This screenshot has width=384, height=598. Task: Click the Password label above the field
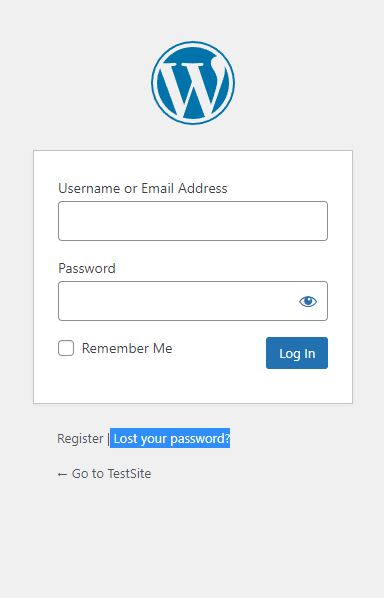[x=87, y=268]
